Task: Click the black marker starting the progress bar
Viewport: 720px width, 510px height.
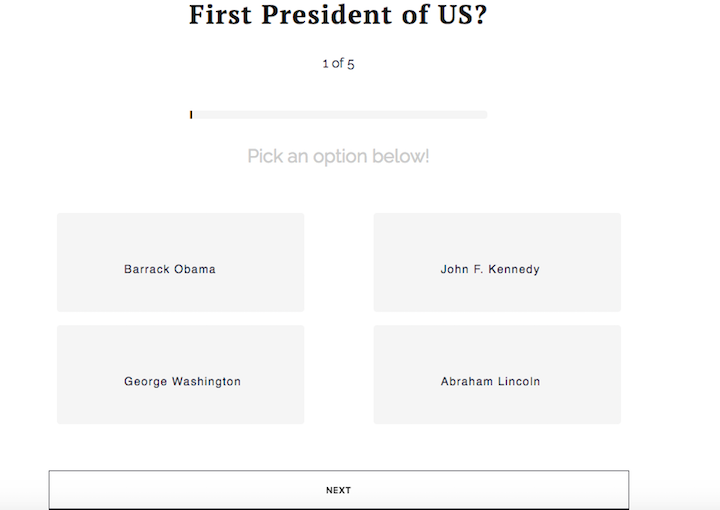Action: click(191, 115)
